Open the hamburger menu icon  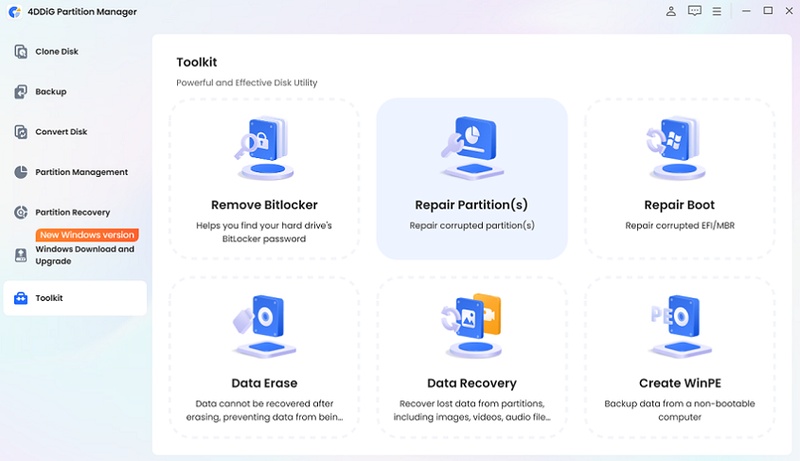[717, 11]
